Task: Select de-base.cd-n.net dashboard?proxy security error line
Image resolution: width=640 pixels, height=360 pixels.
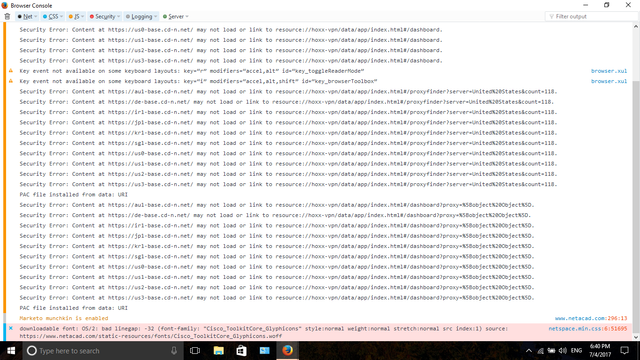Action: click(x=275, y=215)
